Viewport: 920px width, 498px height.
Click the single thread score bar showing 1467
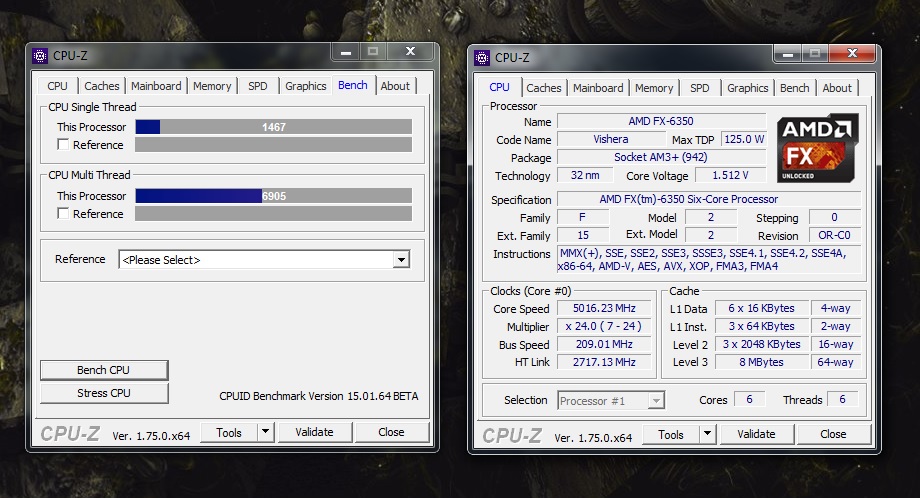pos(273,127)
